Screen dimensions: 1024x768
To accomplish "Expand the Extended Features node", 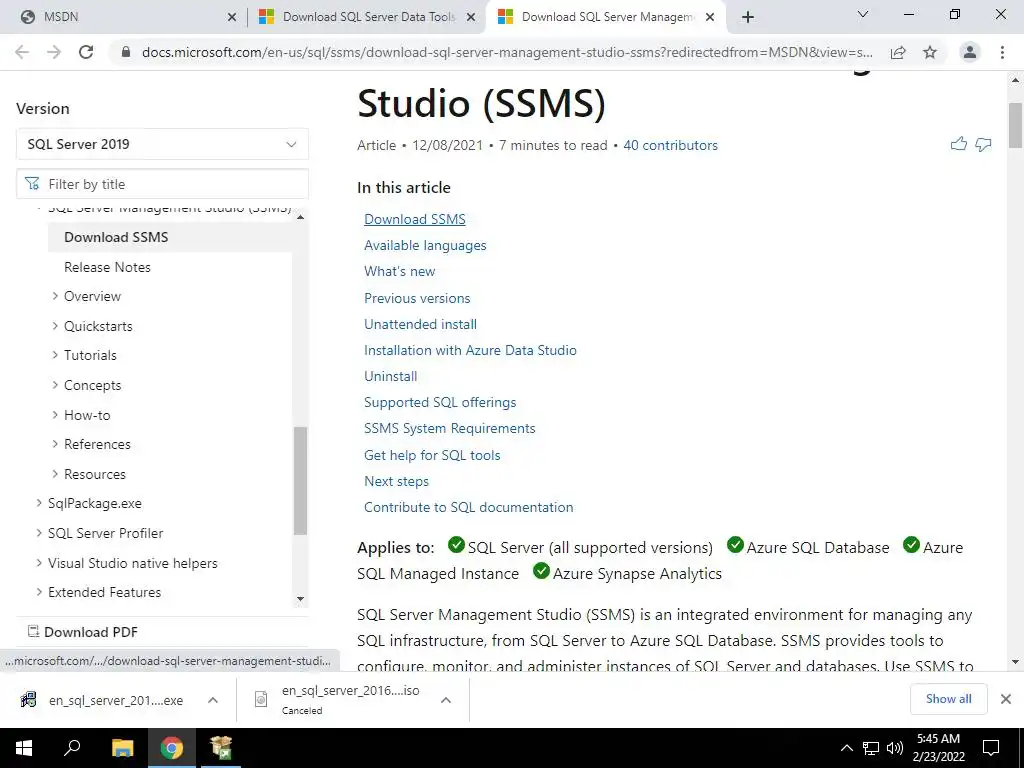I will [39, 592].
